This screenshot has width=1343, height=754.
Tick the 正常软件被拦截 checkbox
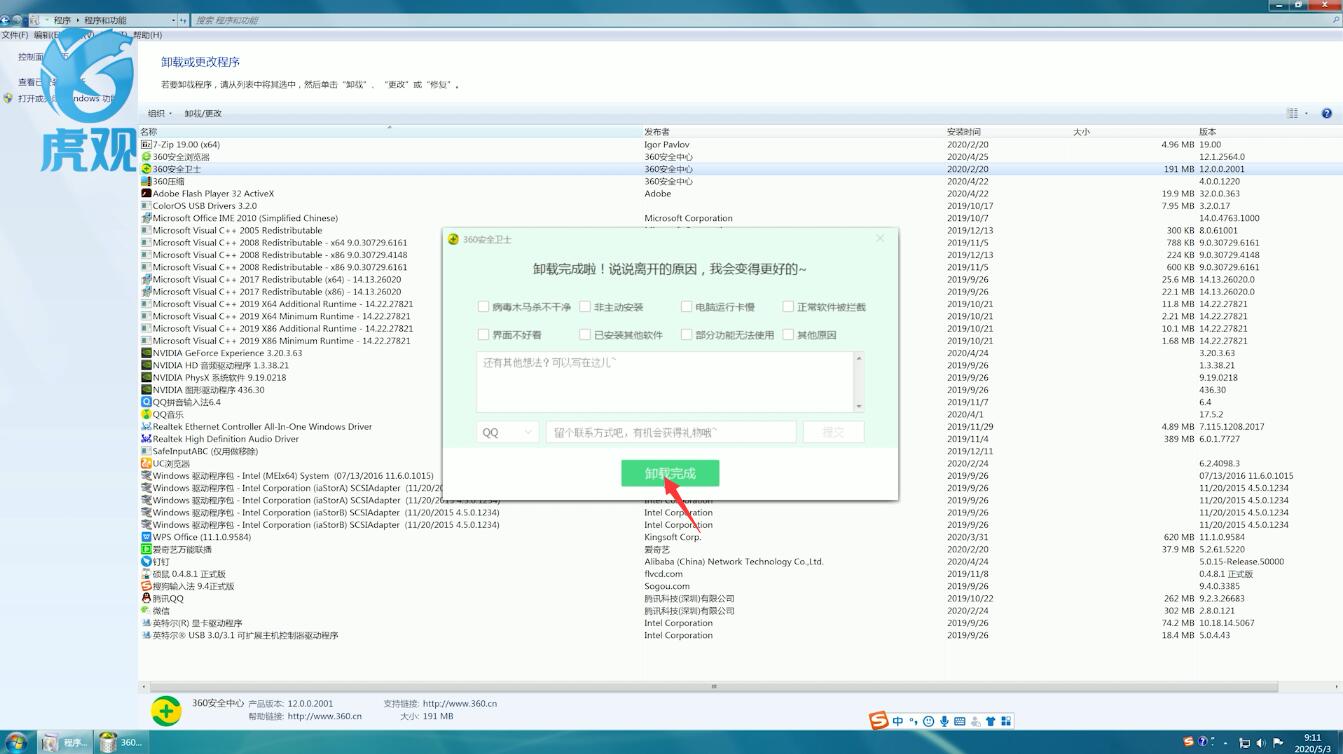click(x=788, y=307)
